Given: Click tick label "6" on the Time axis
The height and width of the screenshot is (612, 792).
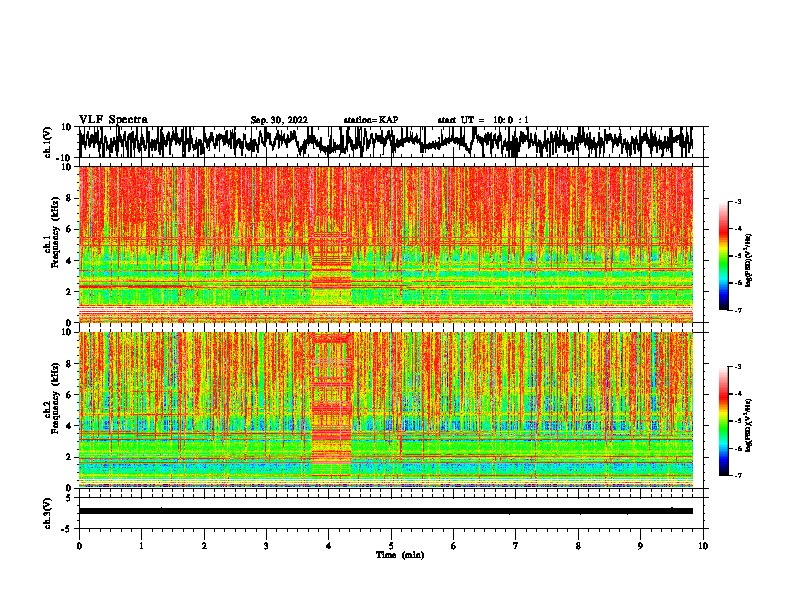Looking at the screenshot, I should [x=454, y=546].
